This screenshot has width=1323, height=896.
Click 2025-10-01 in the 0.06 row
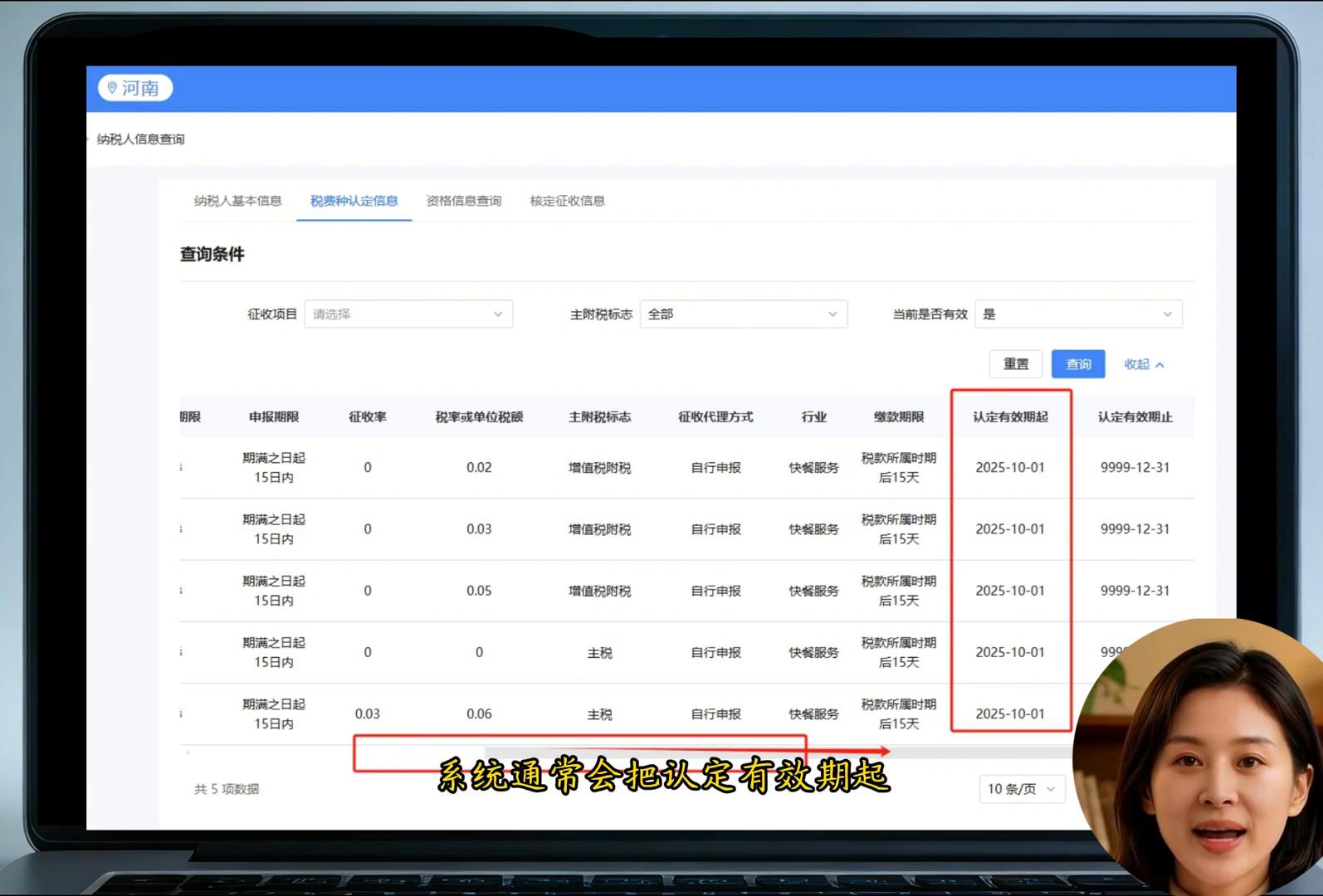point(1010,714)
